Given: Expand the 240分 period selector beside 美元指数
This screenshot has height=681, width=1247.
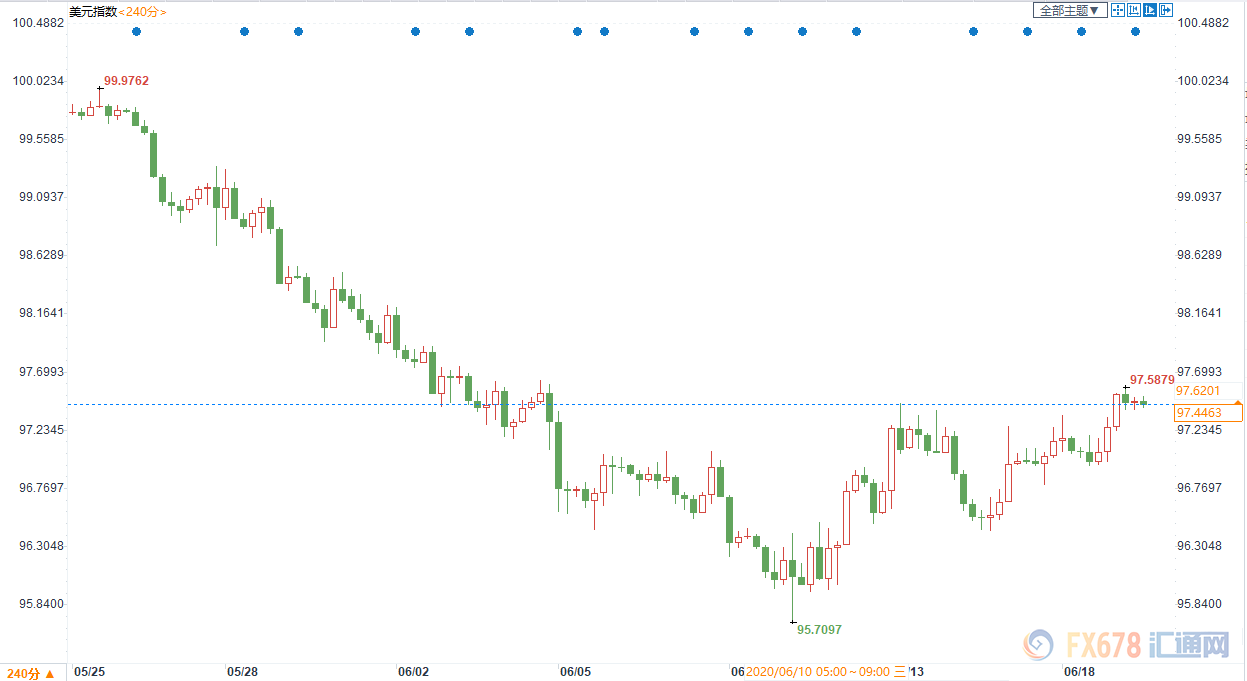Looking at the screenshot, I should 143,11.
